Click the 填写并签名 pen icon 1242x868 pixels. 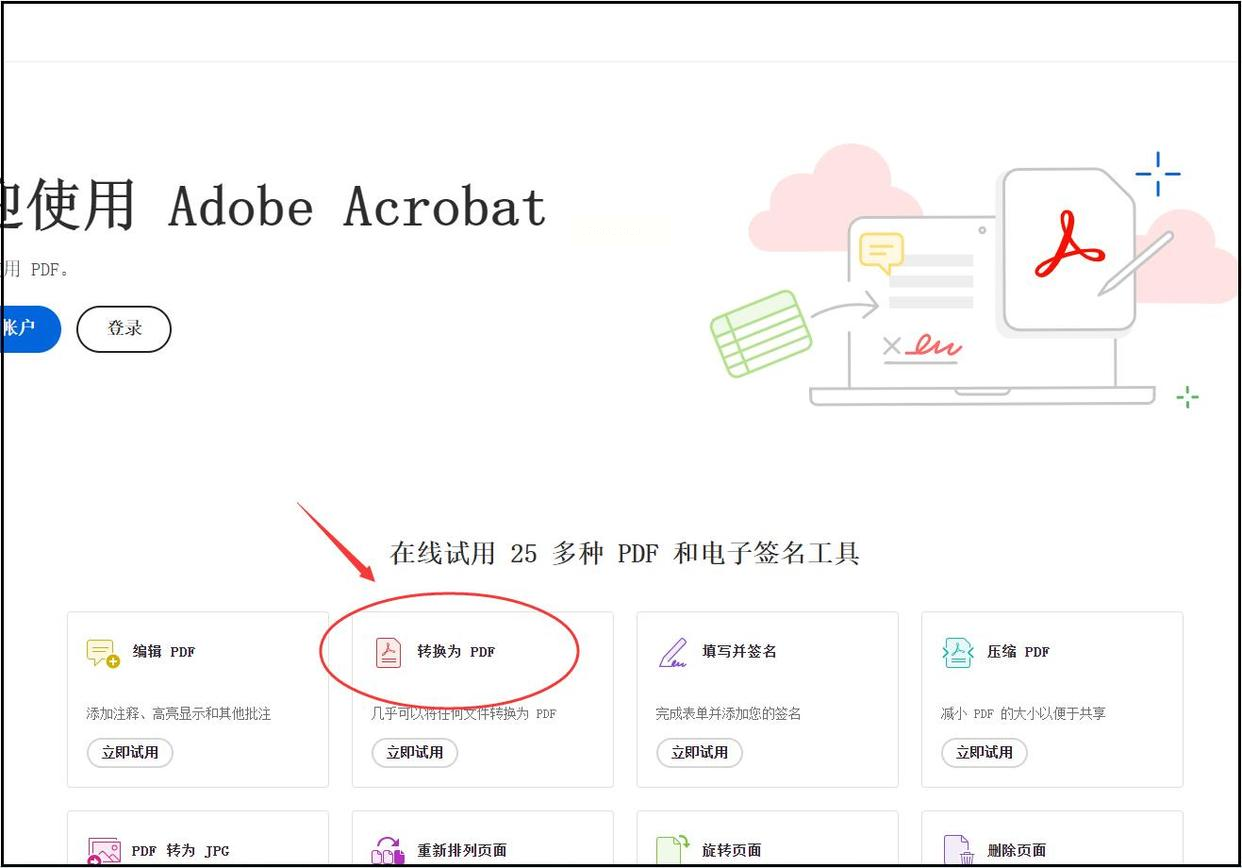tap(673, 652)
